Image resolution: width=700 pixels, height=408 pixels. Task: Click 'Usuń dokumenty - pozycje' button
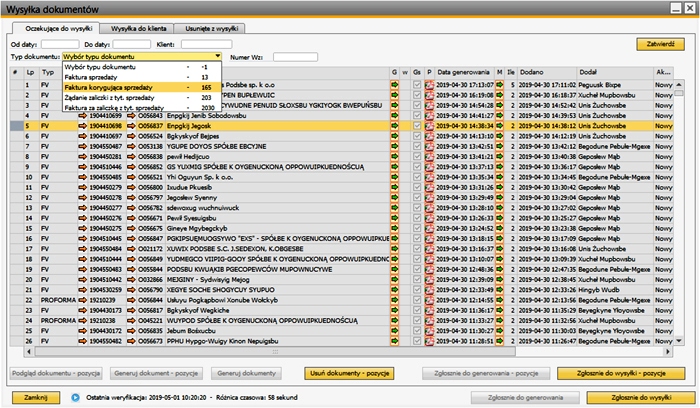point(349,373)
